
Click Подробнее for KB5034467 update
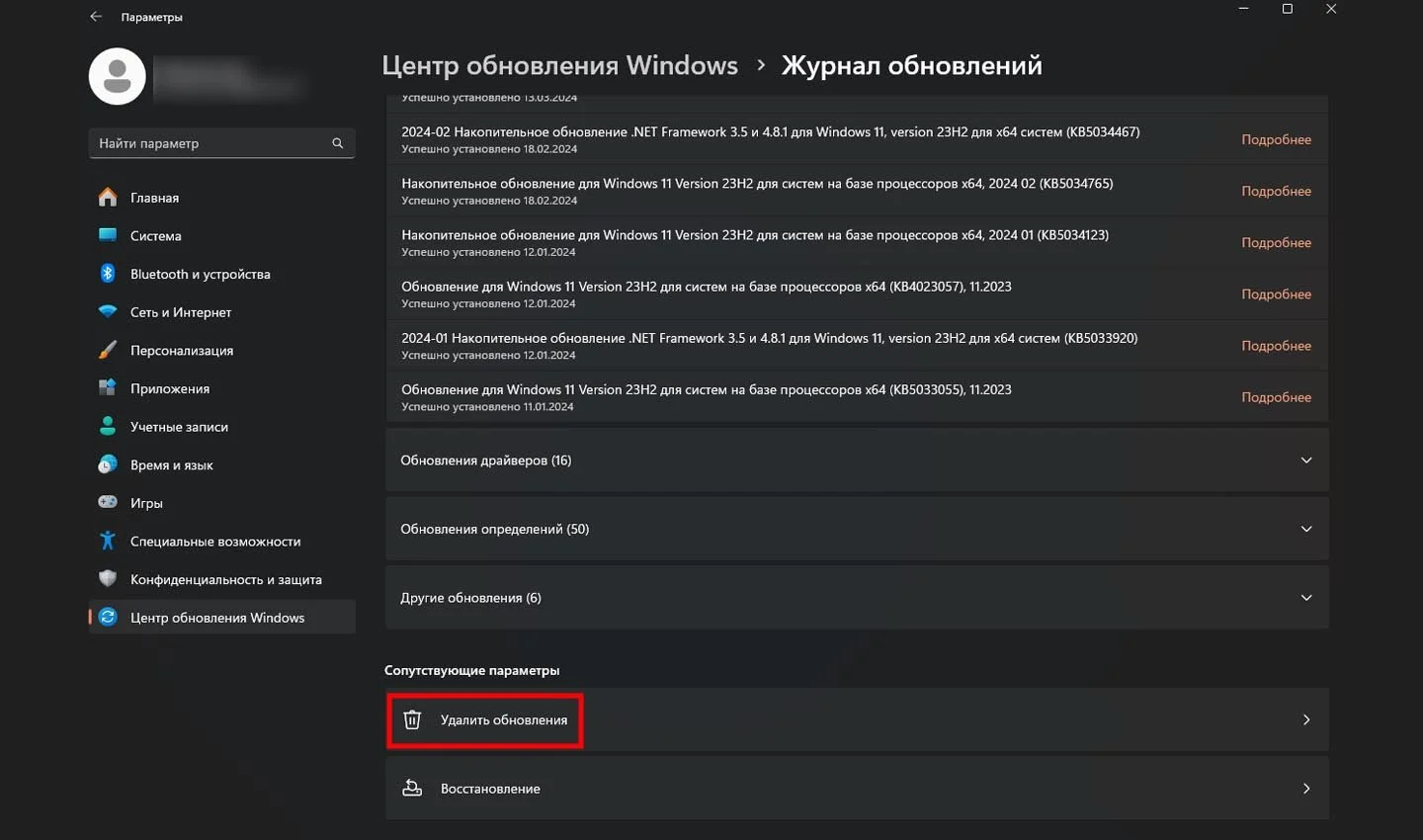[1276, 139]
